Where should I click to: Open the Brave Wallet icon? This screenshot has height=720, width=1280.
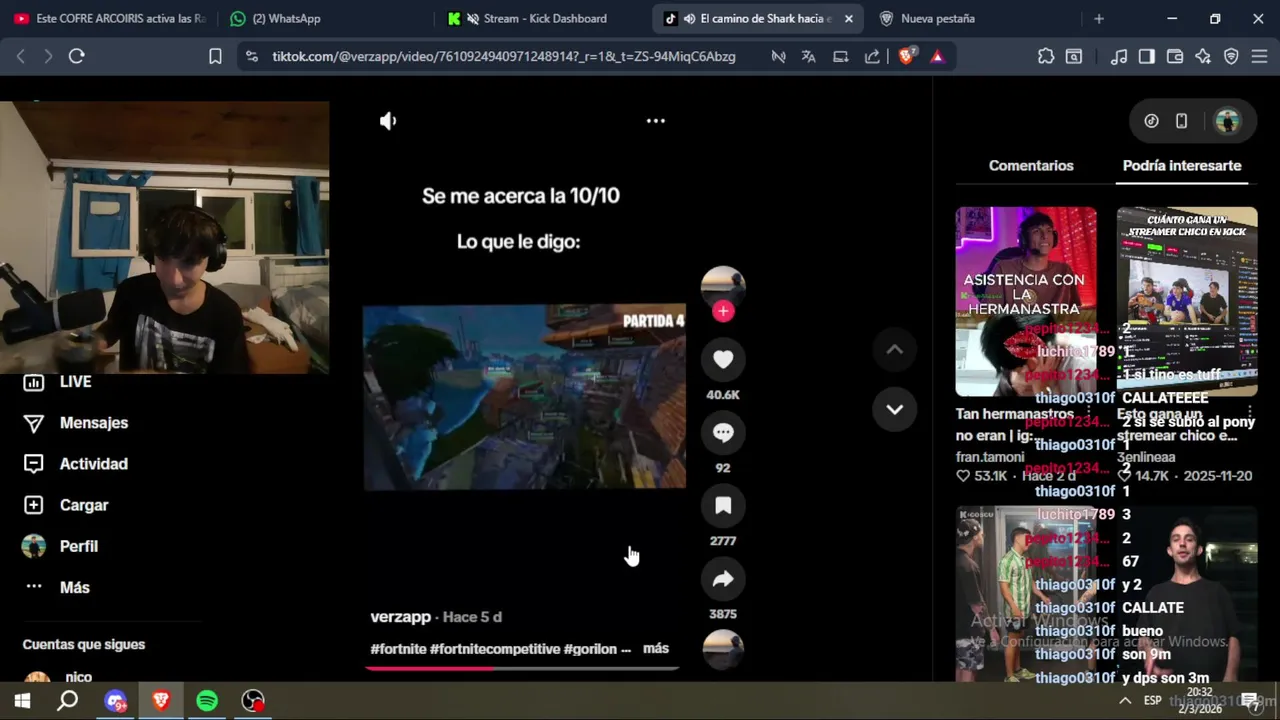click(1175, 57)
